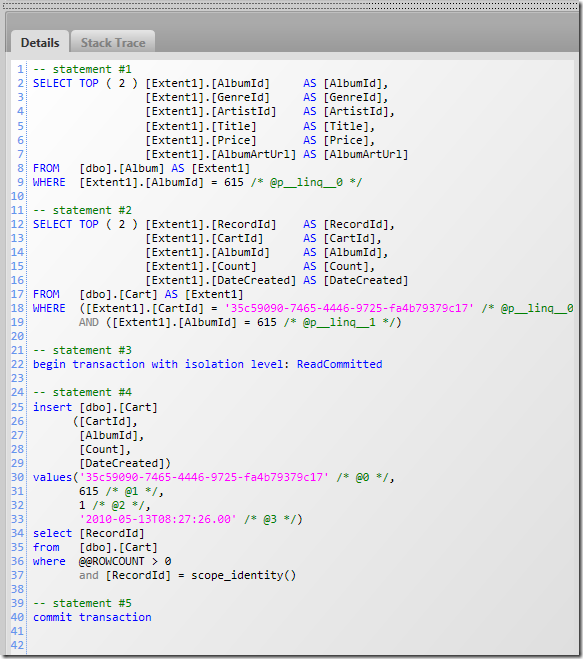Click the 'commit transaction' line
This screenshot has height=659, width=583.
click(x=92, y=617)
